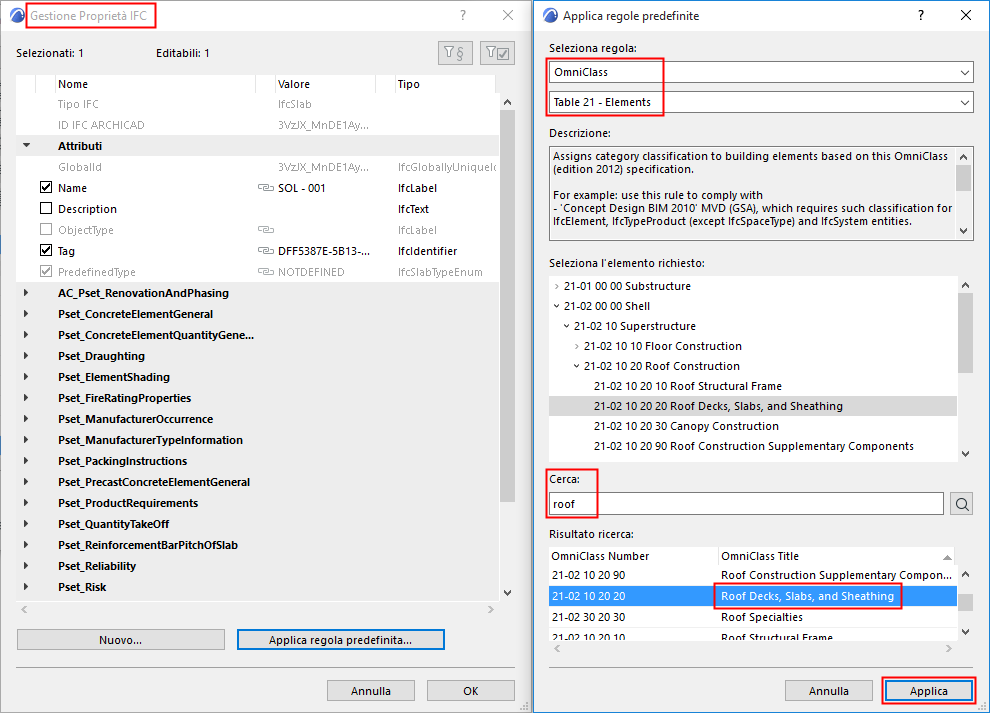990x713 pixels.
Task: Click OK in Gestione Proprietà IFC
Action: [x=471, y=691]
